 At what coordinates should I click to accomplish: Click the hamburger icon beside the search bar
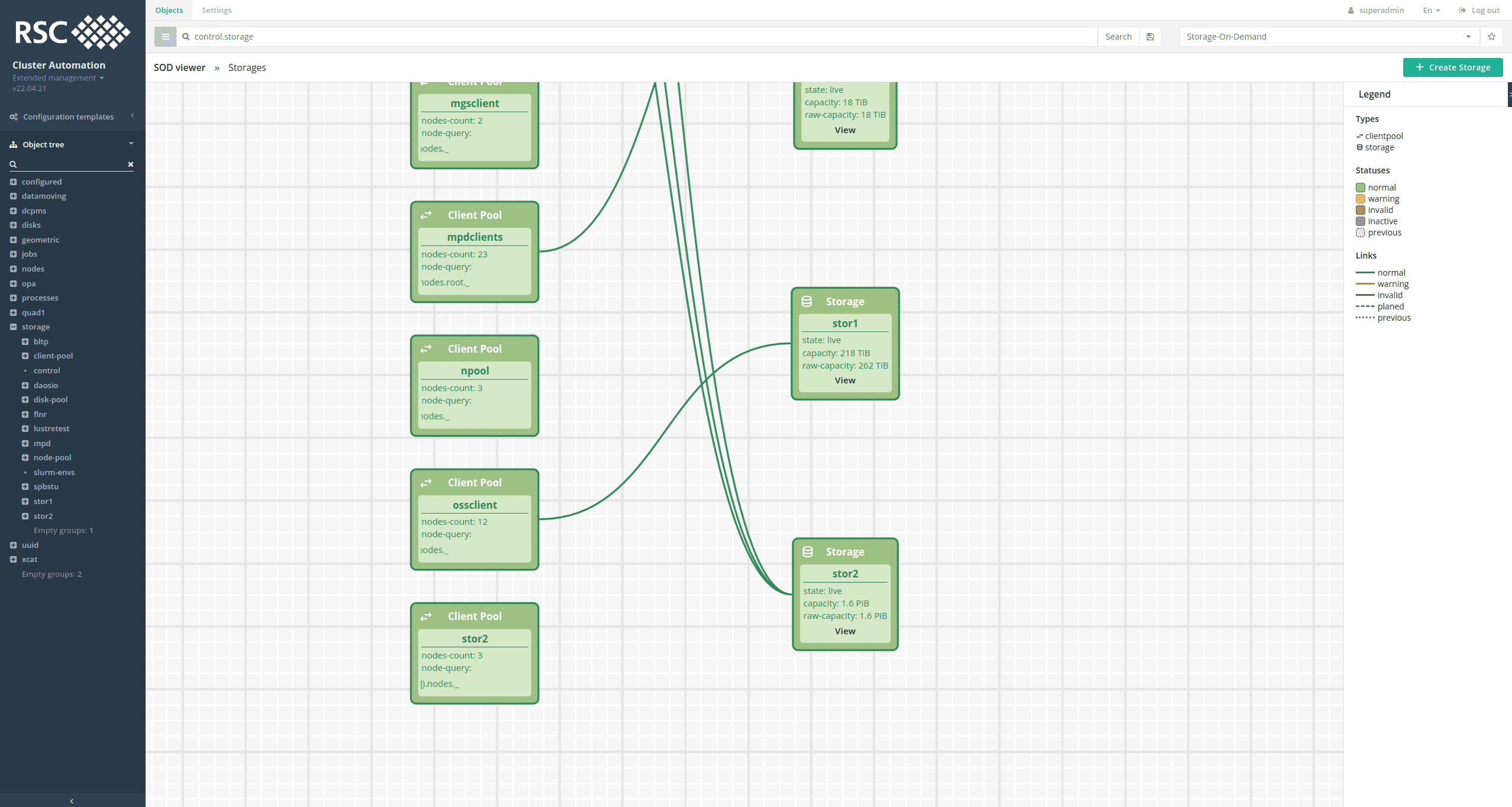pyautogui.click(x=165, y=36)
